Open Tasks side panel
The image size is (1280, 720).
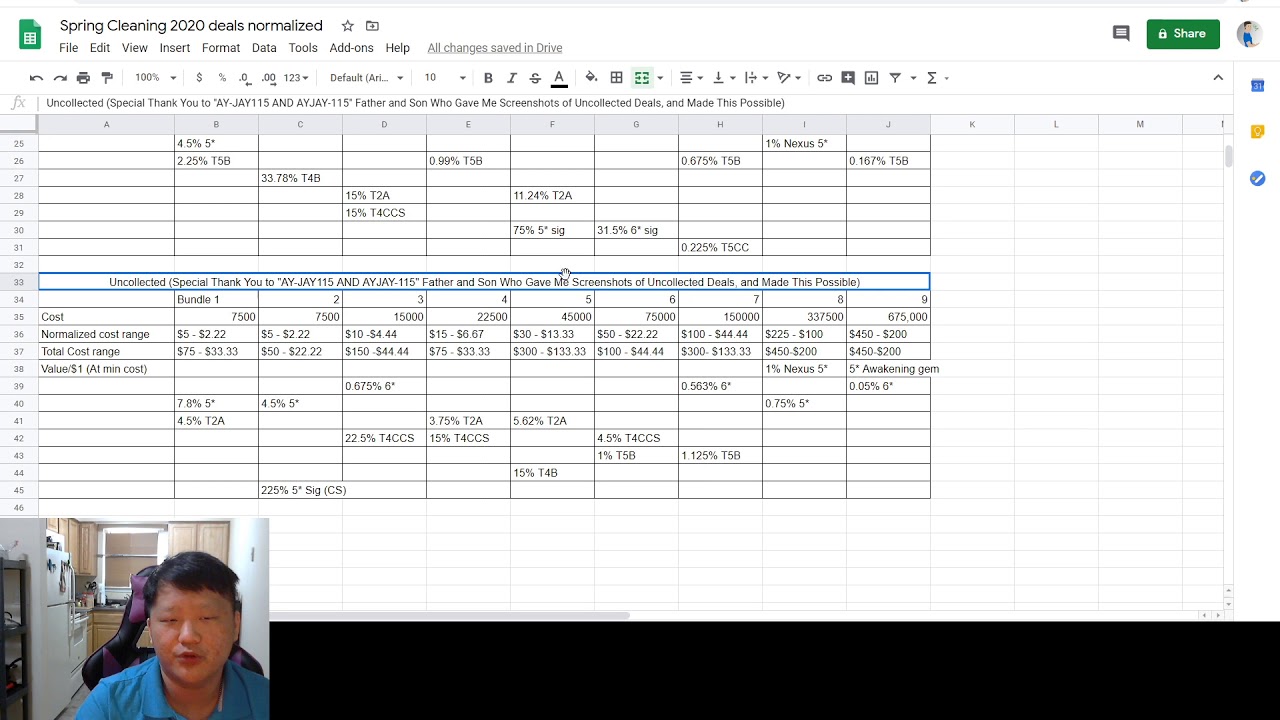point(1258,178)
